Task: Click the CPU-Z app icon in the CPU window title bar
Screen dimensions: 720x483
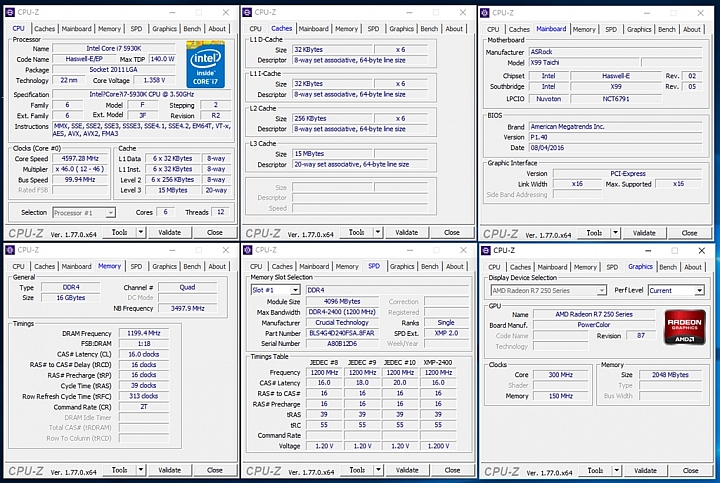Action: (x=10, y=12)
